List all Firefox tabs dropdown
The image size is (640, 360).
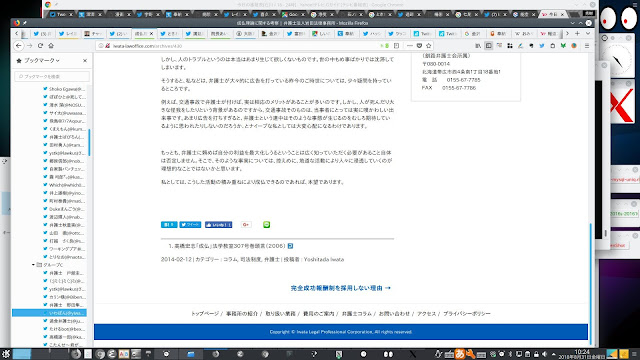pos(588,33)
